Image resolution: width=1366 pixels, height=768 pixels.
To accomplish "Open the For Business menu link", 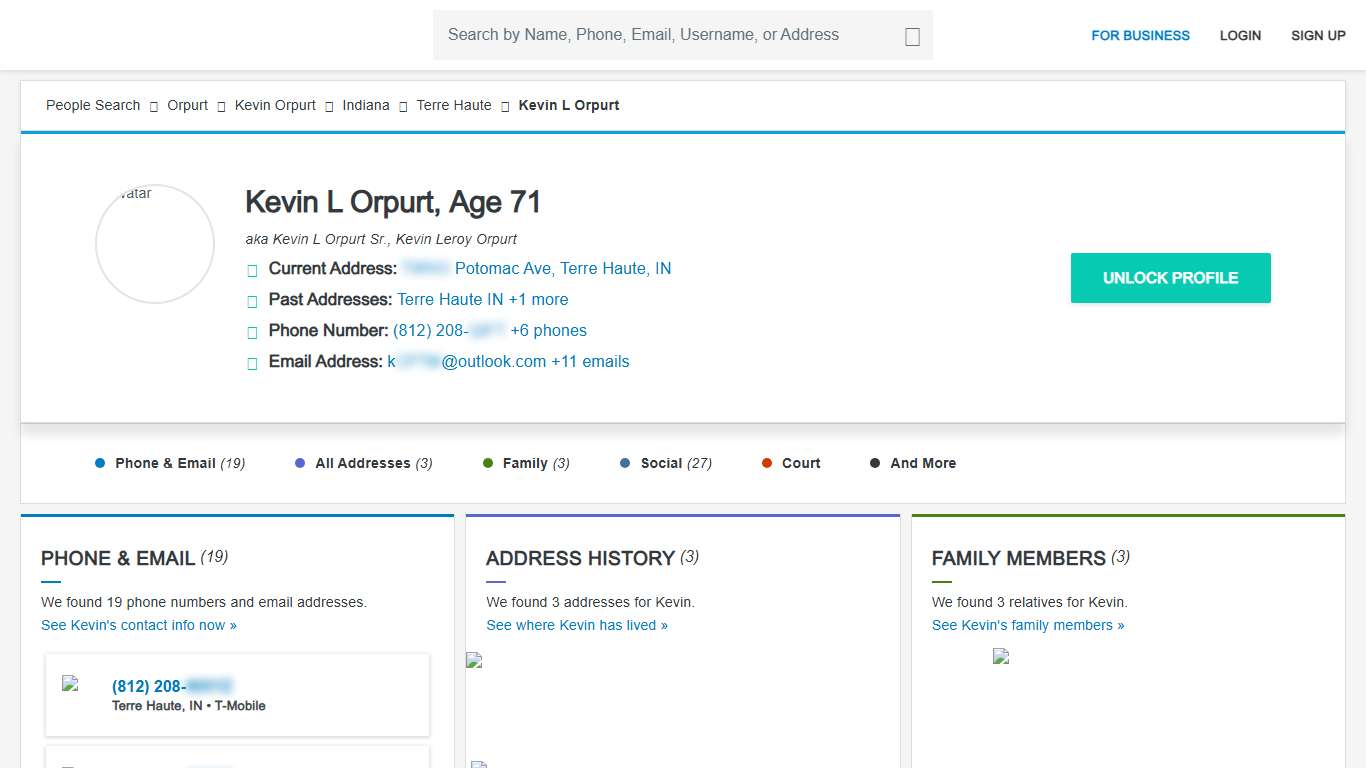I will click(x=1140, y=35).
